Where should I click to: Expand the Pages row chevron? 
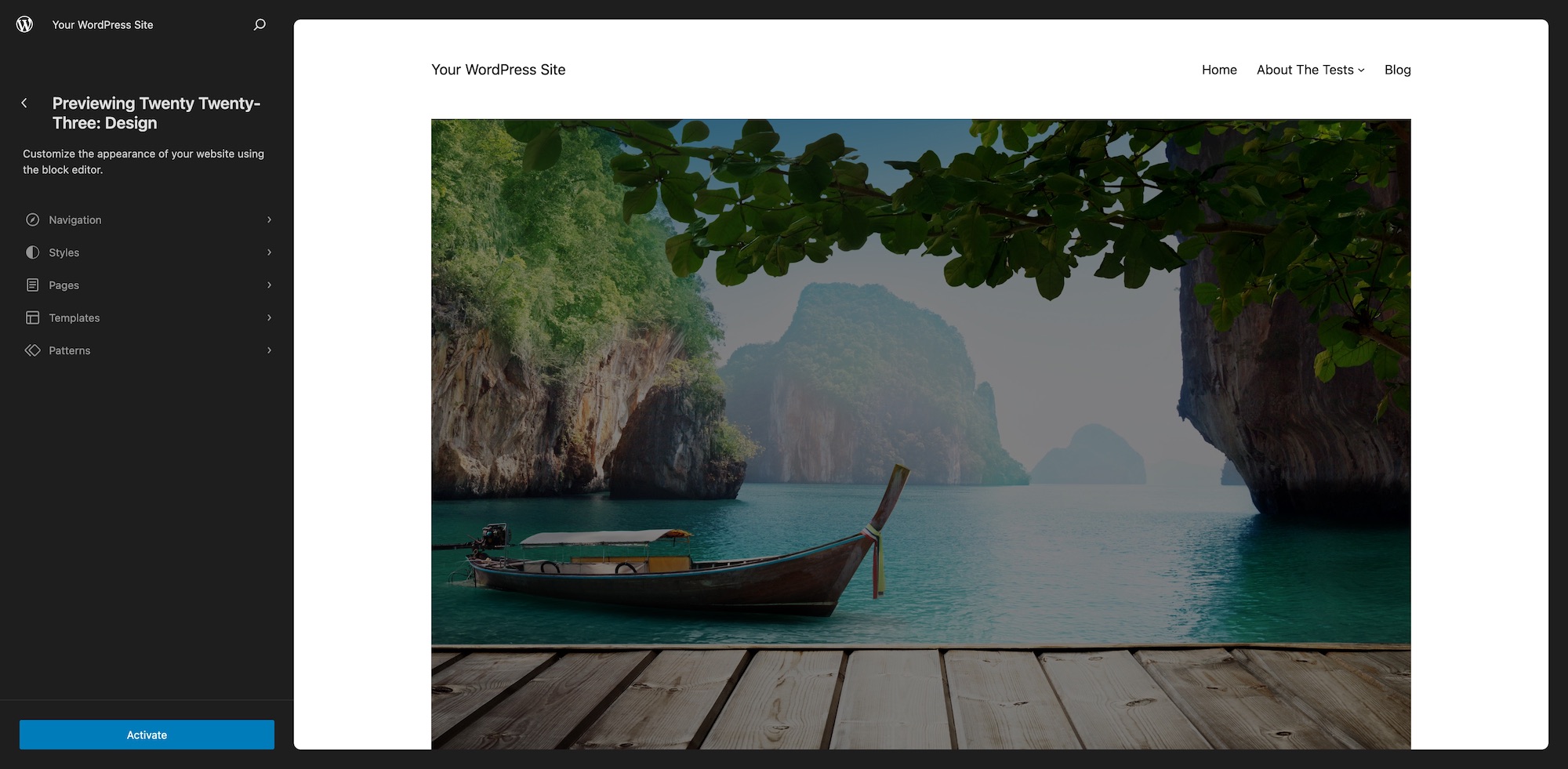(269, 285)
